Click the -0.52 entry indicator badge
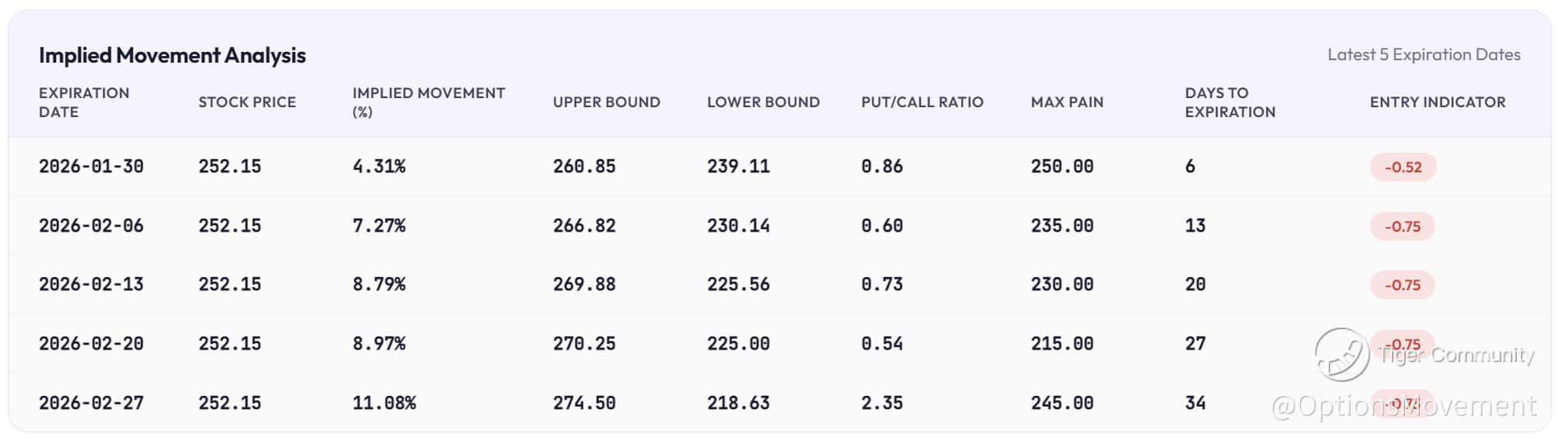Screen dimensions: 1568x442 coord(1402,167)
